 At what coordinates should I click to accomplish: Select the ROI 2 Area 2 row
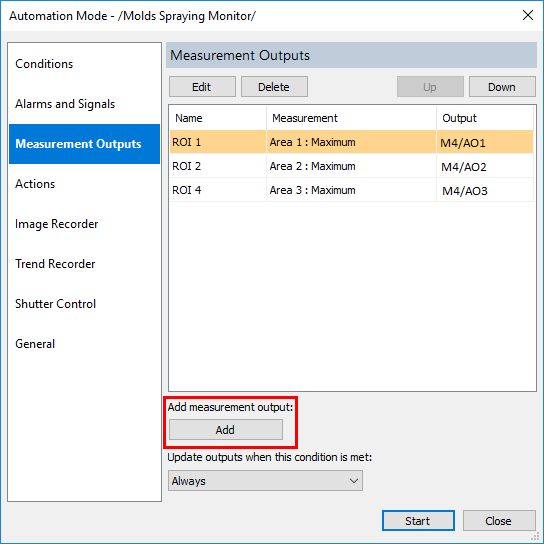351,166
